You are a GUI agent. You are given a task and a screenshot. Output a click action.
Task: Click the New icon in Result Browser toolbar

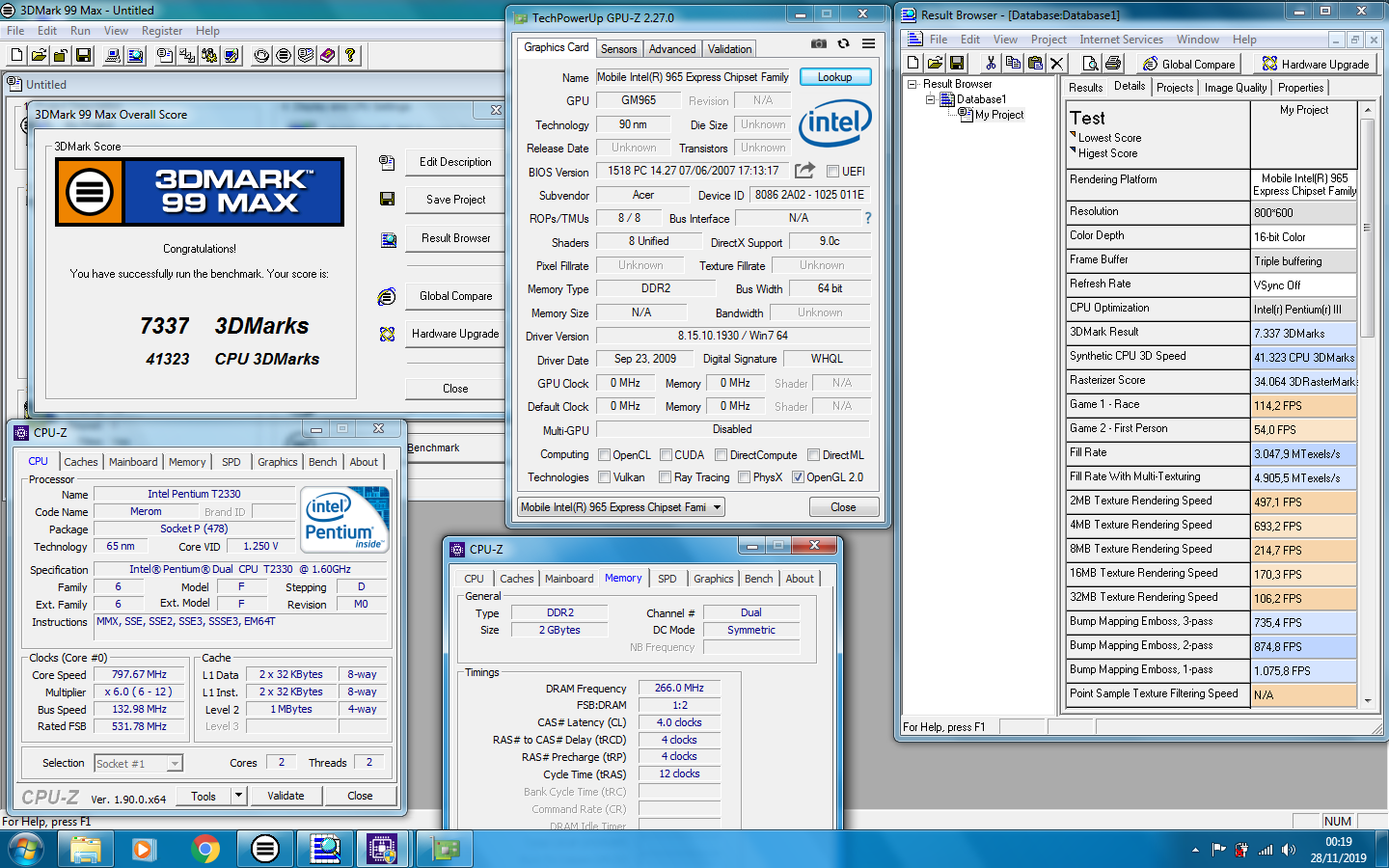[x=913, y=64]
